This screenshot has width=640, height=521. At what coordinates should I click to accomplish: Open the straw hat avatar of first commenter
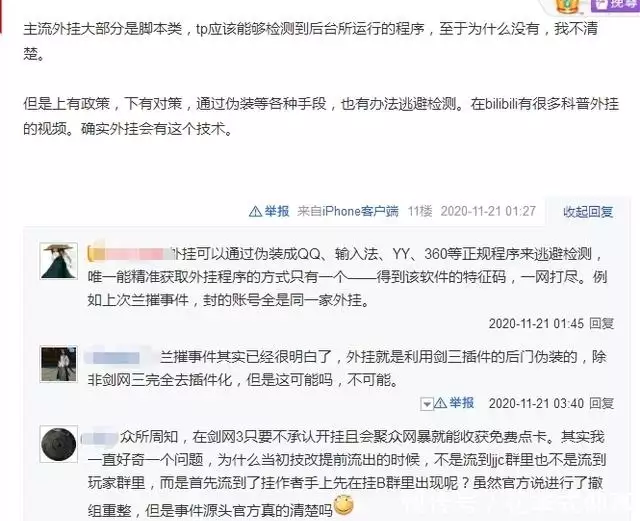click(x=59, y=261)
